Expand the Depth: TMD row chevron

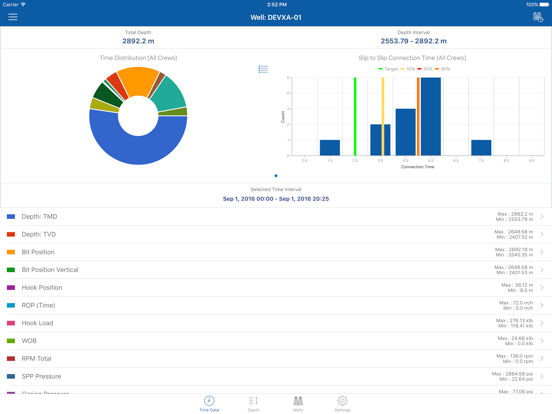click(542, 217)
